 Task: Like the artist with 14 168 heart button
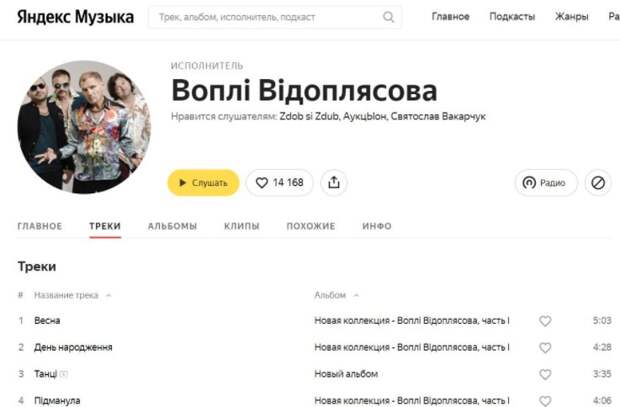click(280, 183)
